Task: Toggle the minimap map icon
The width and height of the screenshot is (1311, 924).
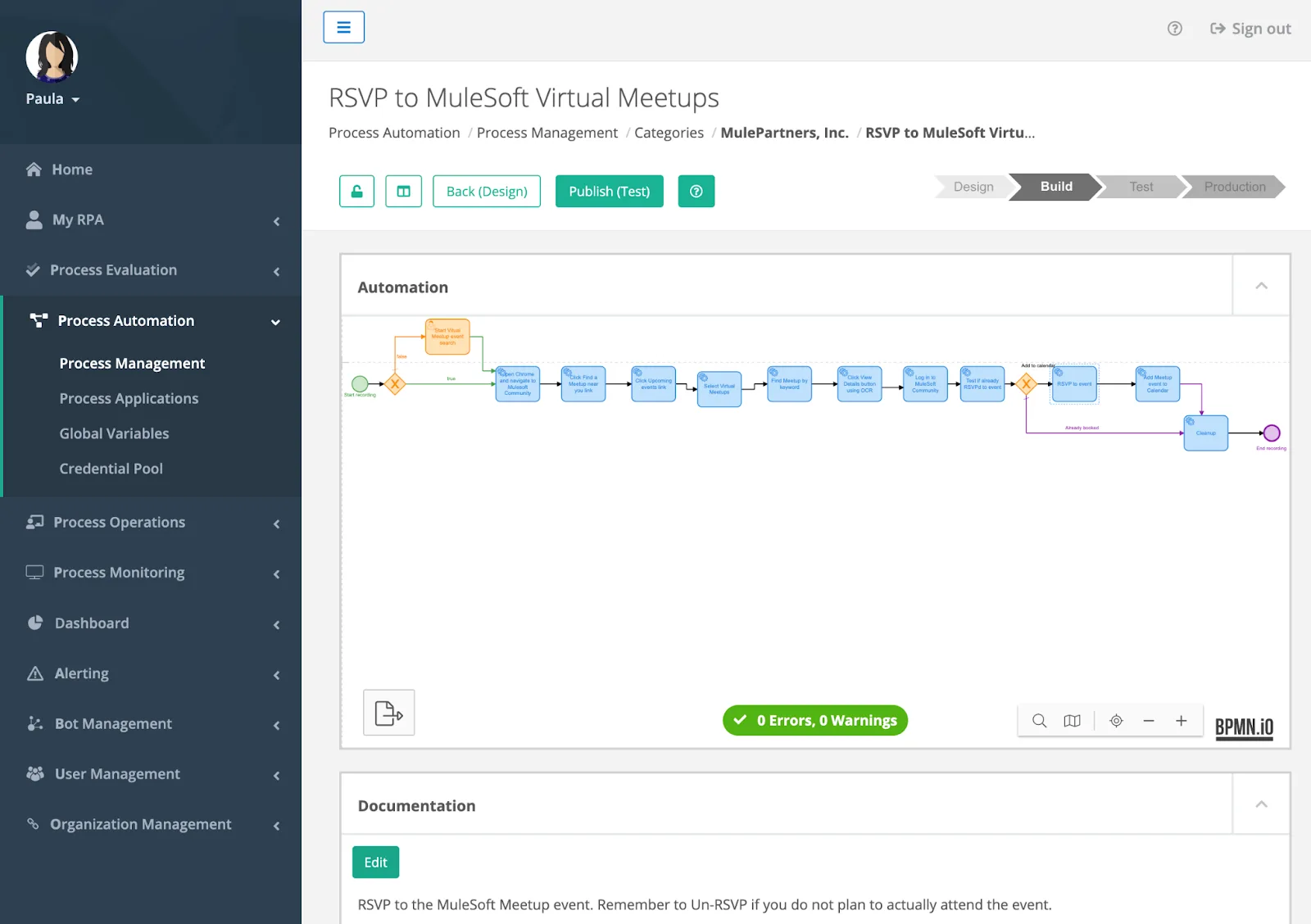Action: tap(1072, 721)
